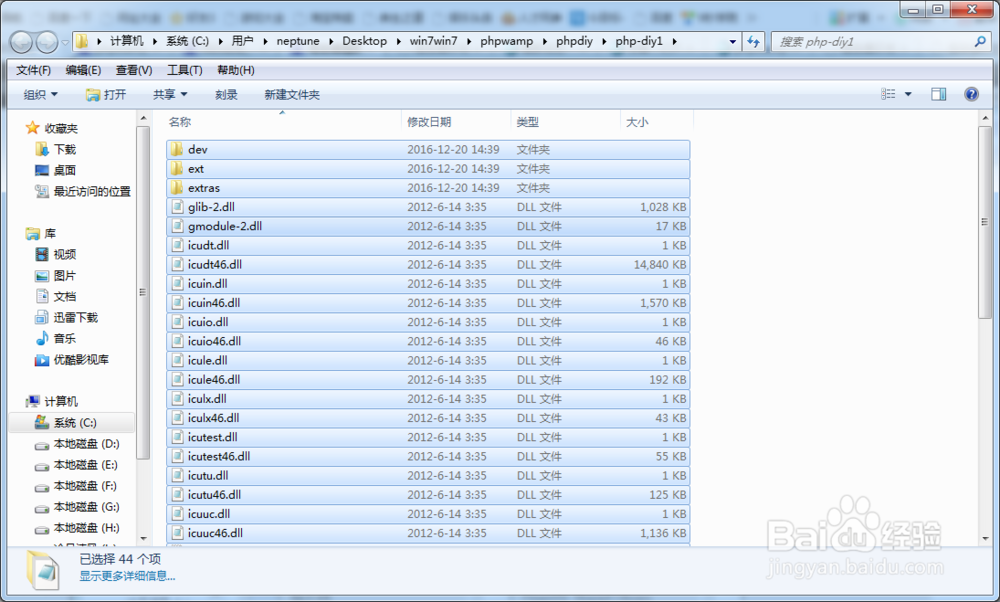Select 本地磁盘 (E:) drive
Image resolution: width=1000 pixels, height=602 pixels.
(85, 465)
